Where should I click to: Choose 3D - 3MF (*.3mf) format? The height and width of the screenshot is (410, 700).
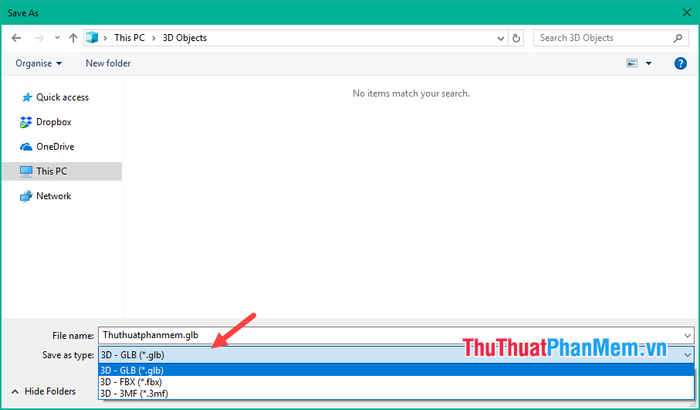(x=396, y=393)
